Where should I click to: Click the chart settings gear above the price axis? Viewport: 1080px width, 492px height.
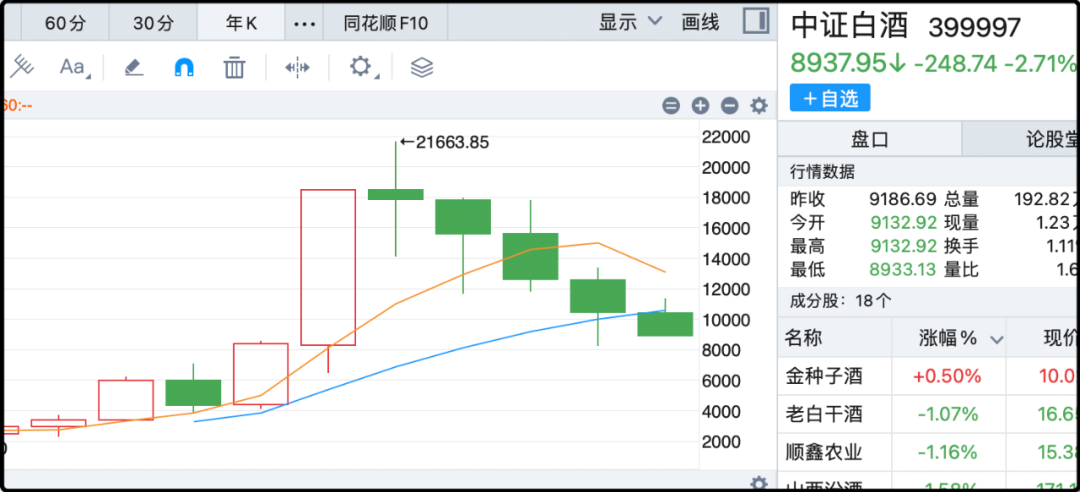coord(759,105)
